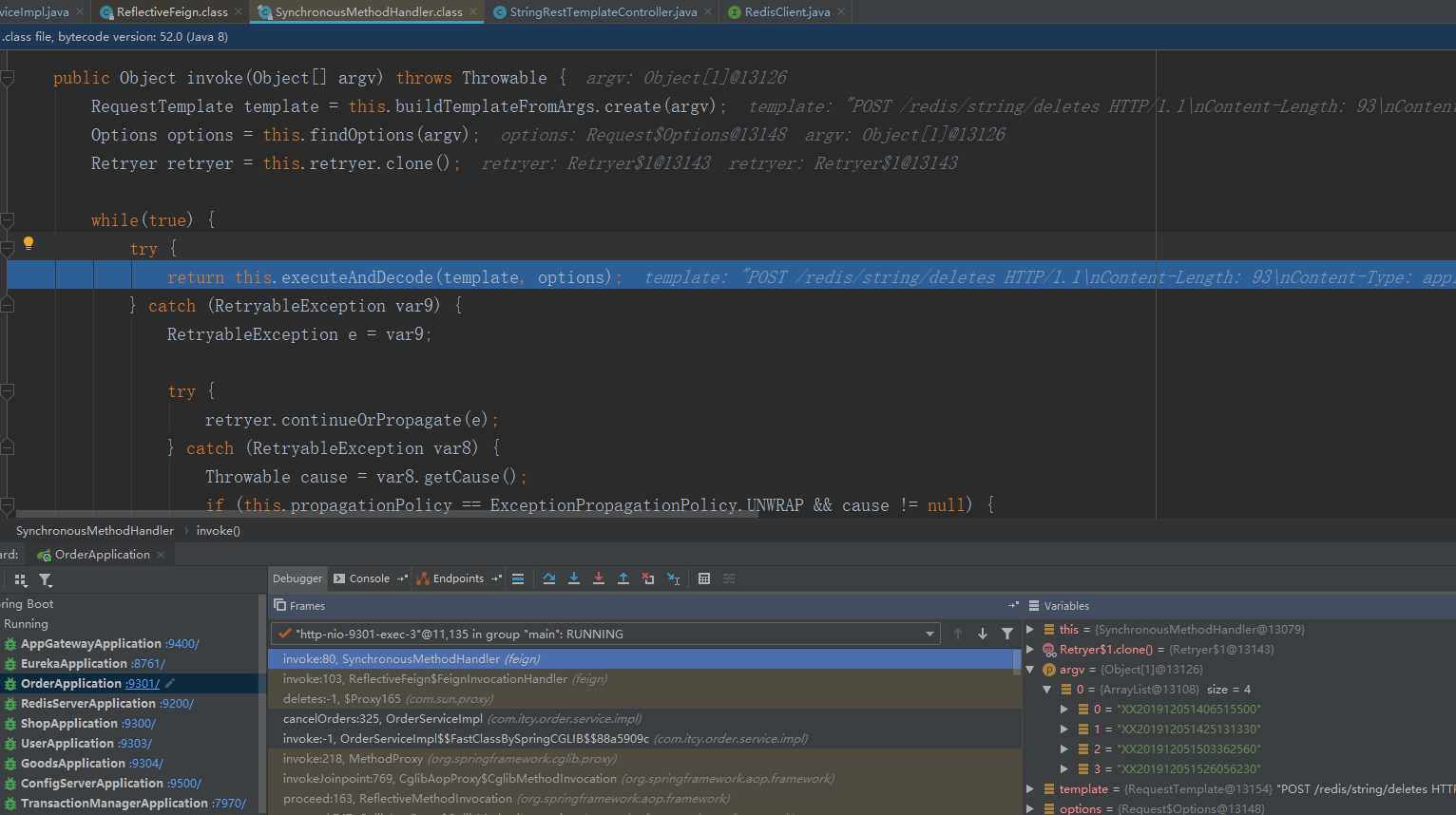
Task: Click invoke() breadcrumb
Action: (218, 530)
